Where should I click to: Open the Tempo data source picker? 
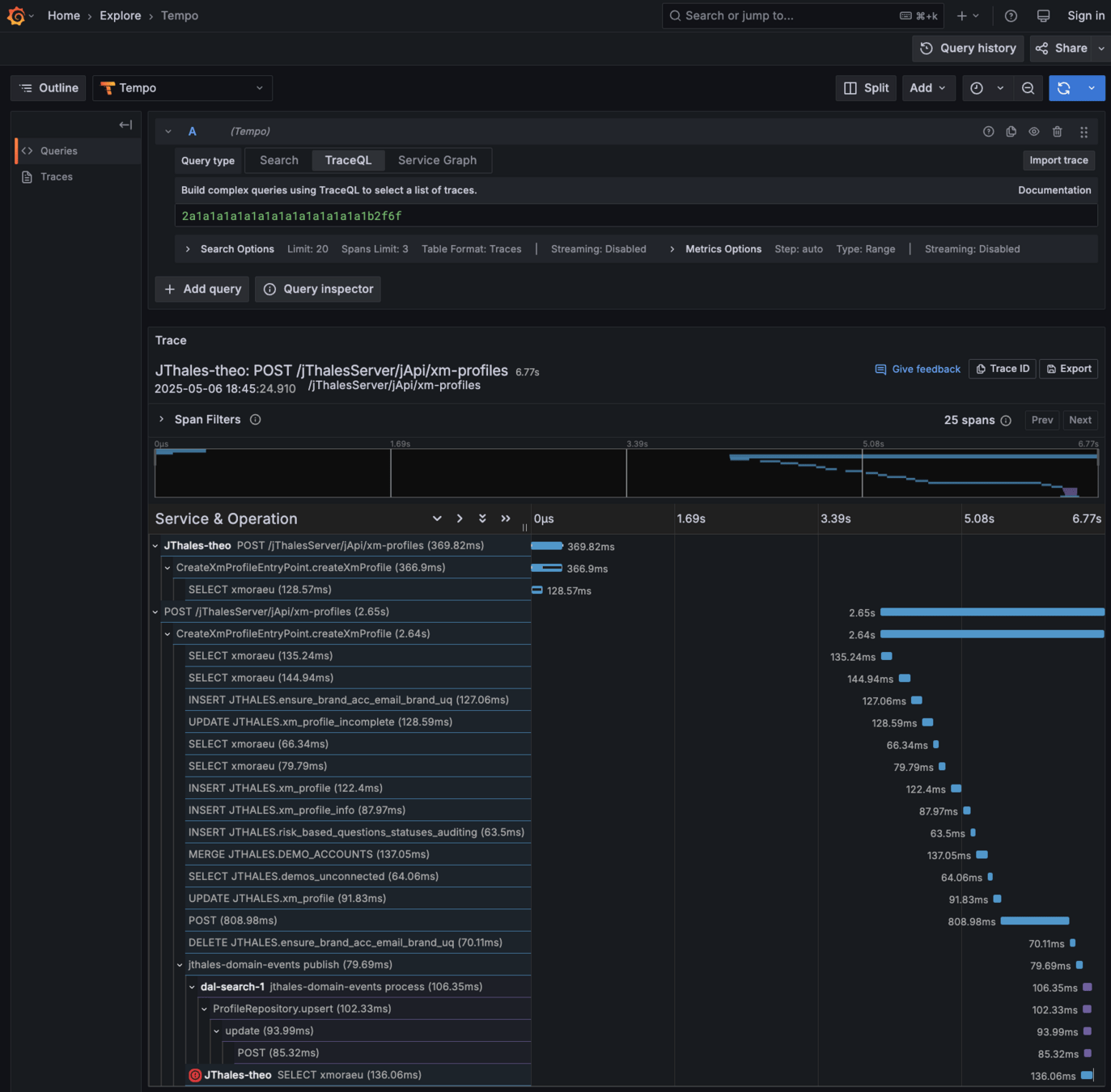(x=182, y=88)
